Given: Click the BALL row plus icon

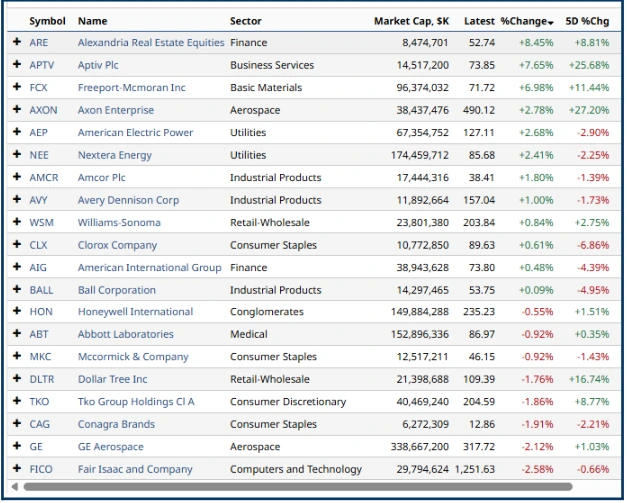Looking at the screenshot, I should [x=17, y=289].
